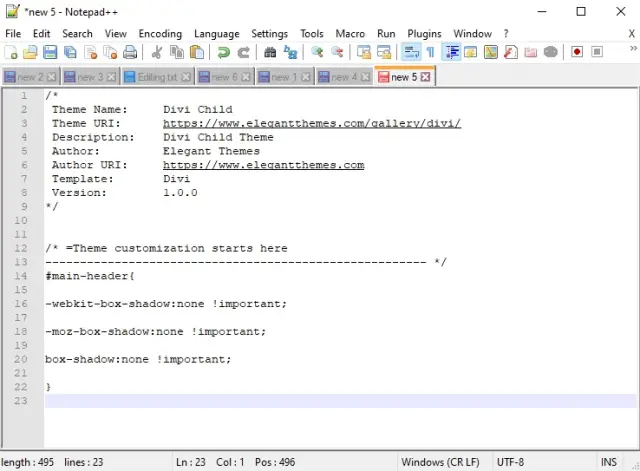
Task: Save the current file with Save icon
Action: [50, 52]
